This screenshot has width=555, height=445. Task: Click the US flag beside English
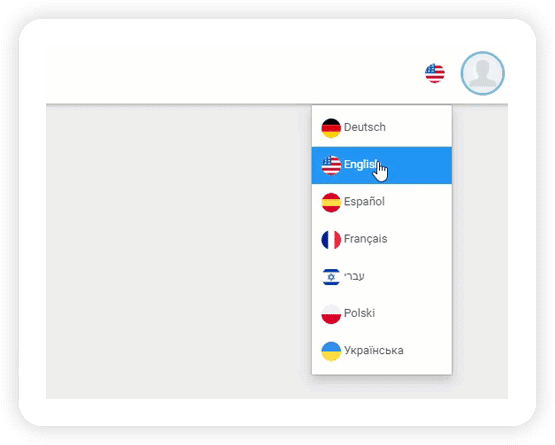(x=331, y=165)
